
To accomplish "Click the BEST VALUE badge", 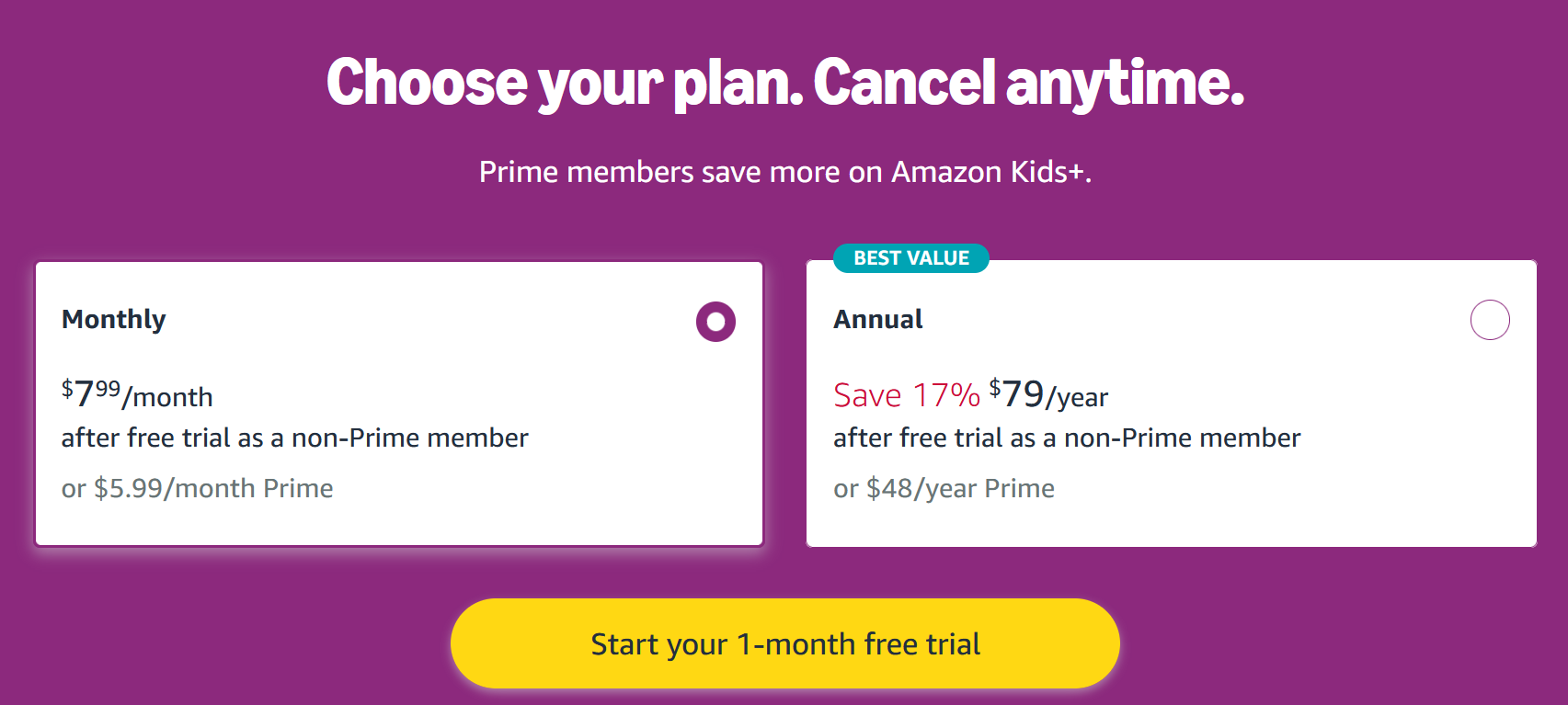I will pos(910,258).
